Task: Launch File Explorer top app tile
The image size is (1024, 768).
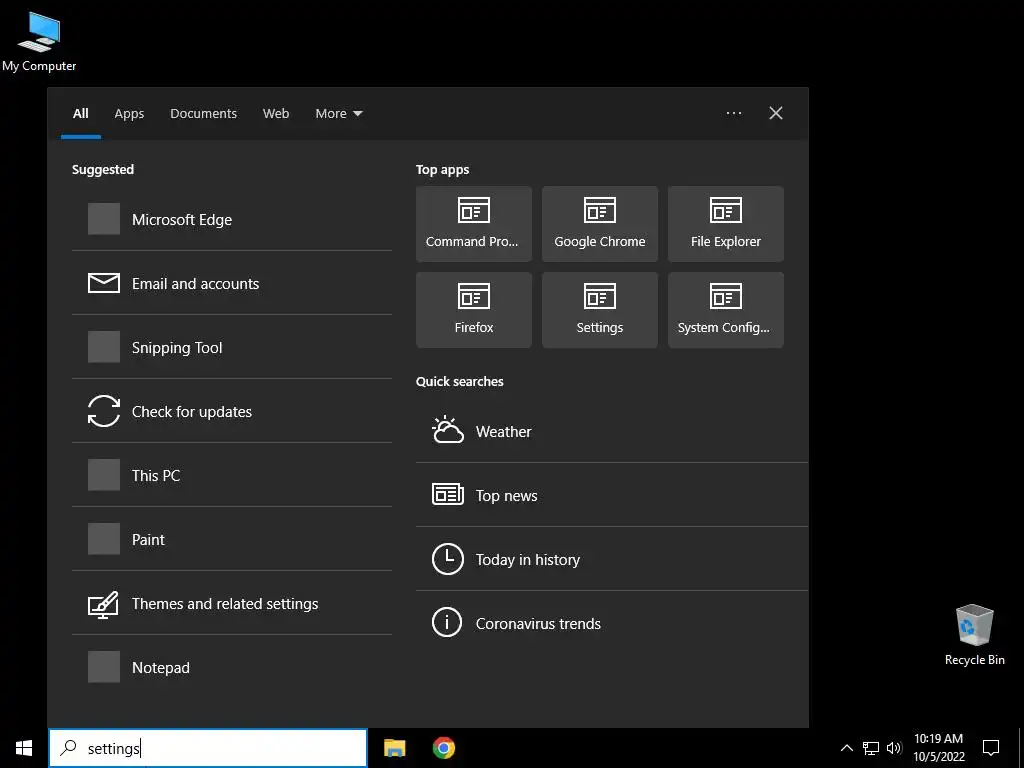Action: (x=726, y=224)
